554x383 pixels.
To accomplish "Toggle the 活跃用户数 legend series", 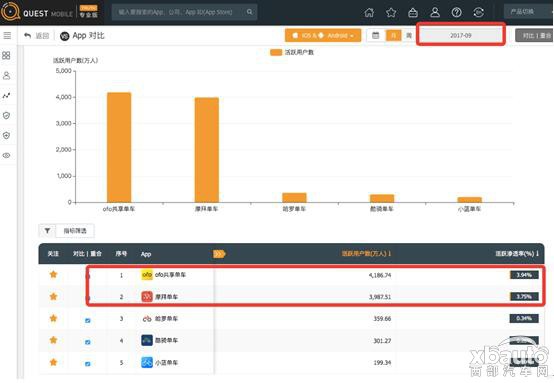I will click(292, 52).
